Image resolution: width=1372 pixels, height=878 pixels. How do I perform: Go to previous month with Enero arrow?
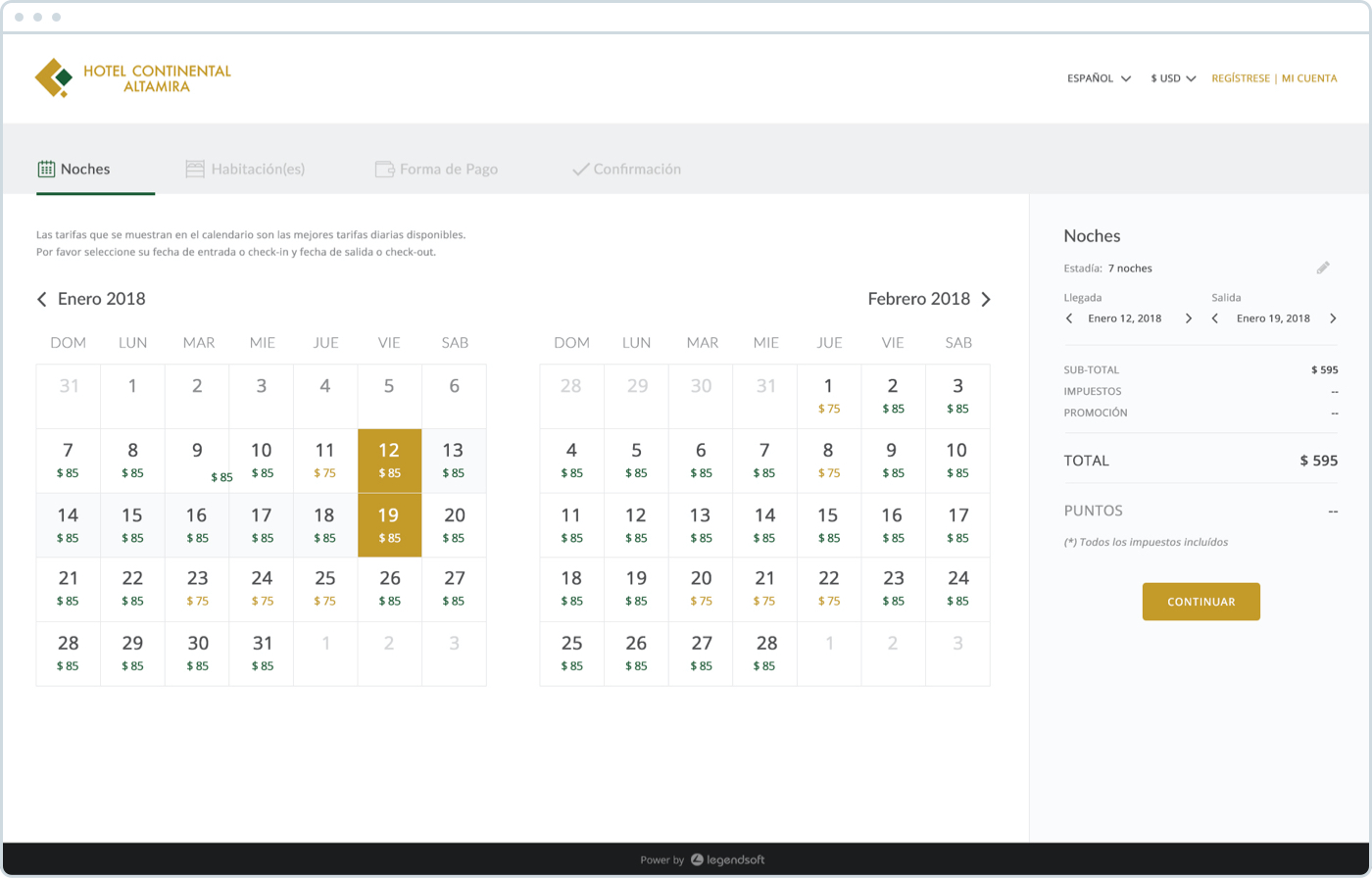(42, 300)
